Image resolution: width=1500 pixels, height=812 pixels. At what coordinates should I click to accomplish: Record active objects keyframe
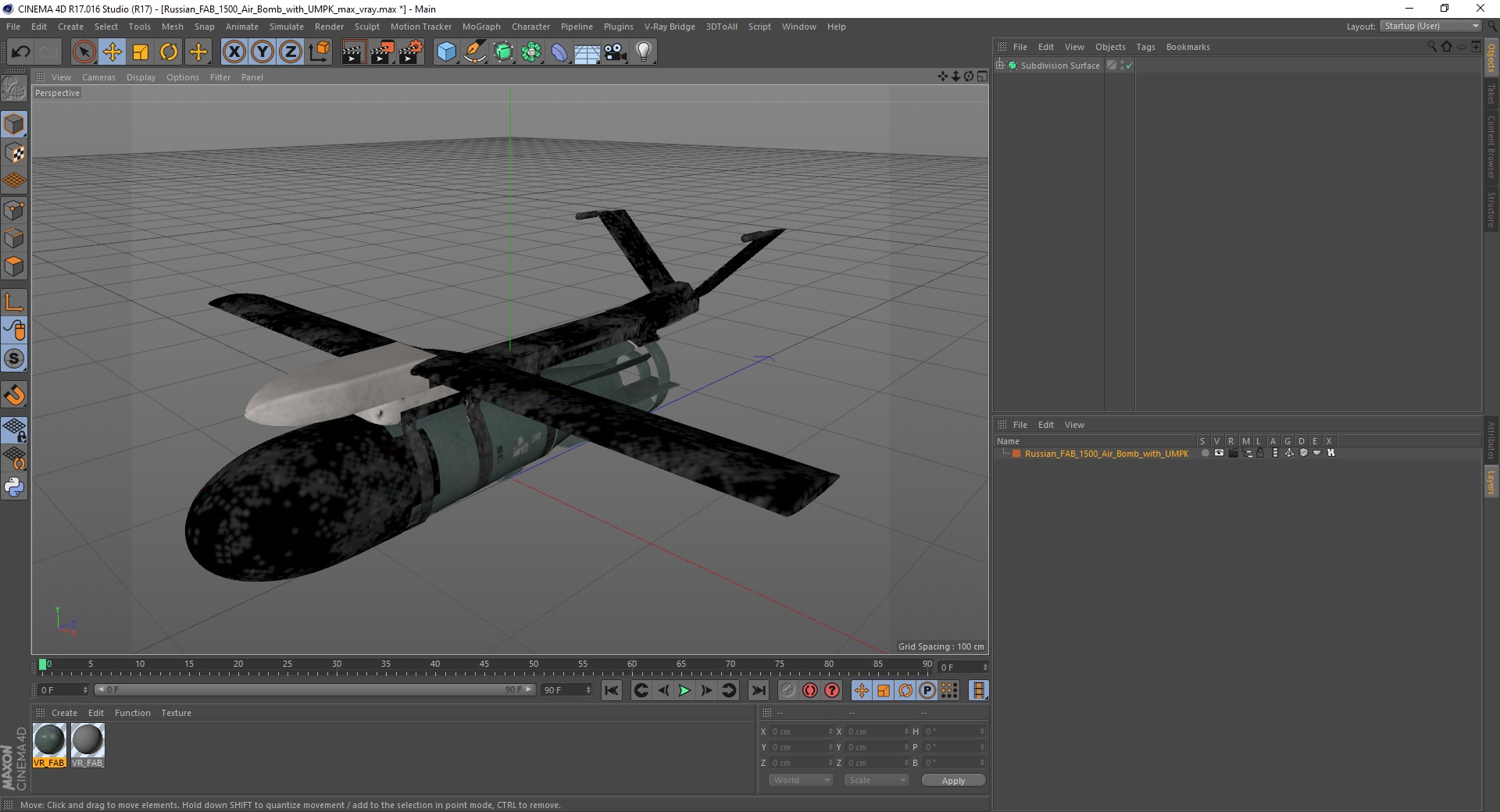[788, 690]
